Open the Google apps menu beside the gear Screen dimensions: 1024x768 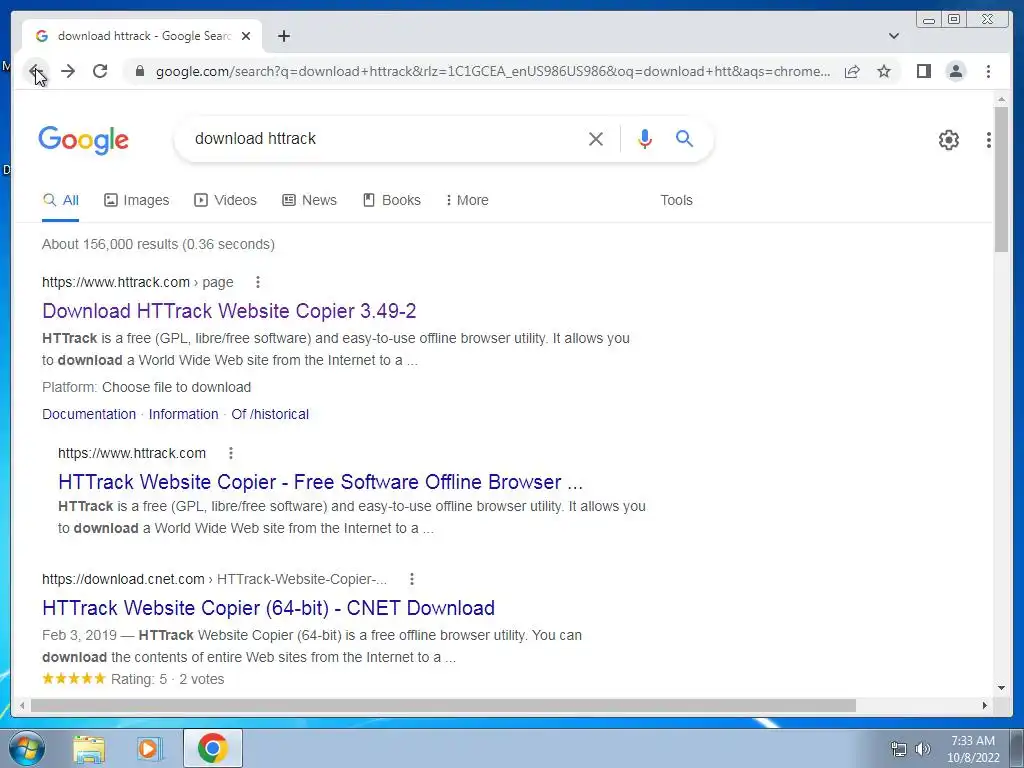click(989, 140)
